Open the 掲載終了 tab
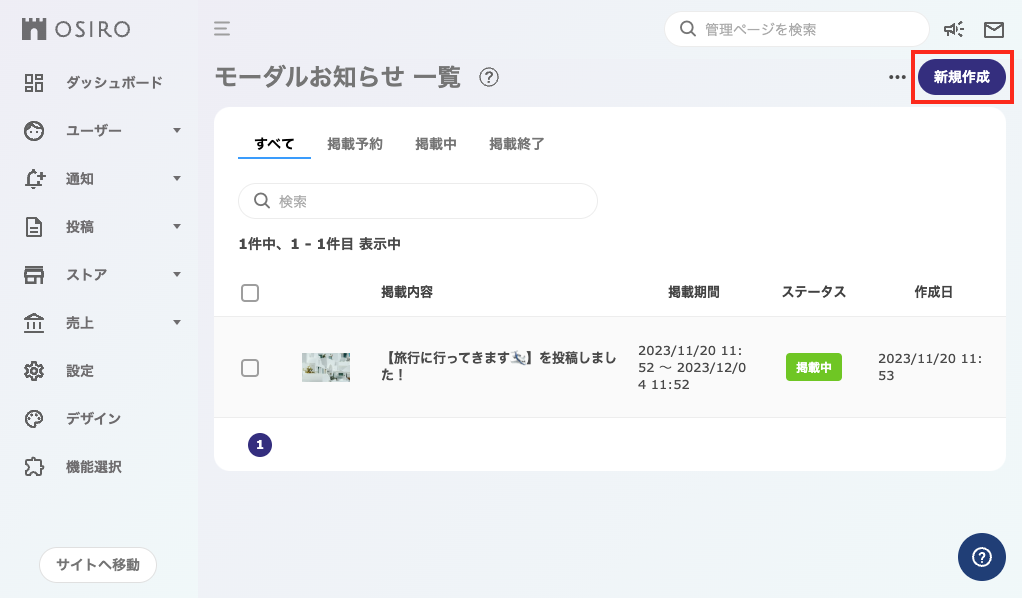This screenshot has height=598, width=1022. point(516,143)
